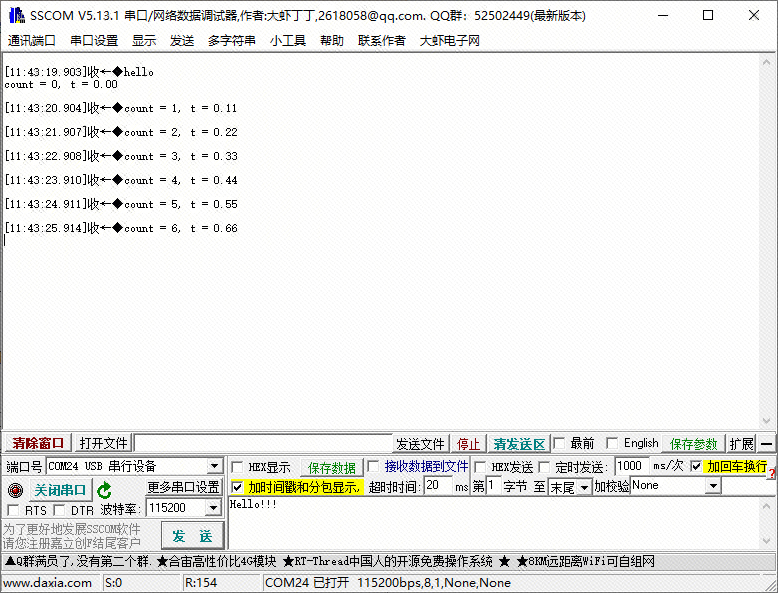Click the 更多串口设置 button
The height and width of the screenshot is (593, 778).
pyautogui.click(x=184, y=487)
